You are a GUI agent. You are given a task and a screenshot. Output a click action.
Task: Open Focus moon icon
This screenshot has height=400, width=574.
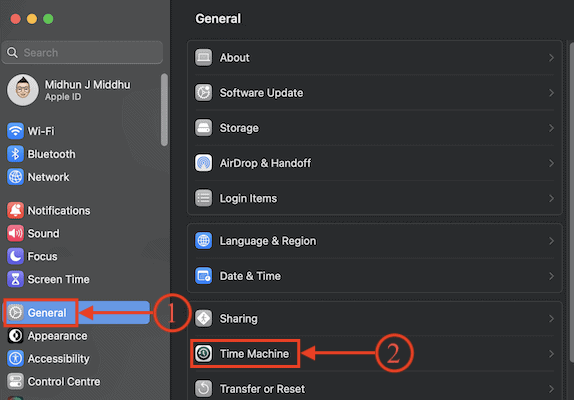coord(15,256)
